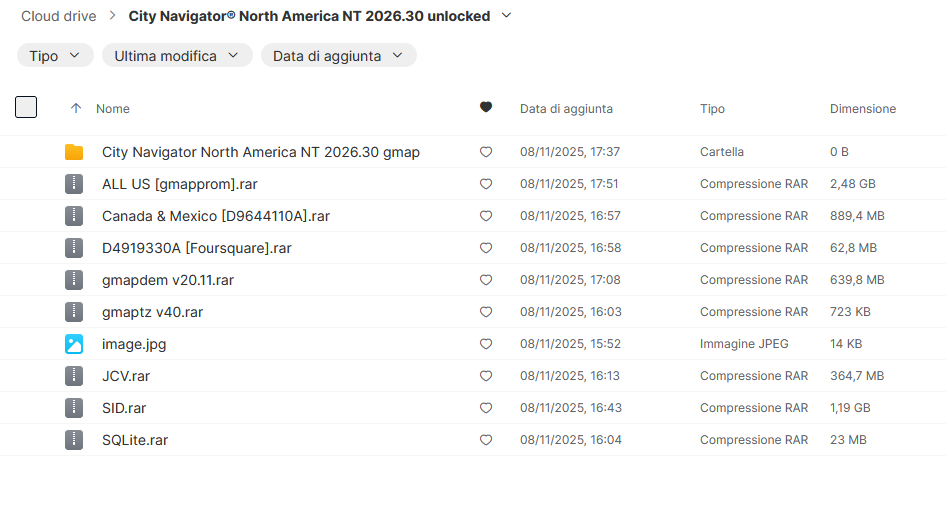The width and height of the screenshot is (946, 520).
Task: Click the JPEG image icon for image.jpg
Action: pyautogui.click(x=74, y=344)
